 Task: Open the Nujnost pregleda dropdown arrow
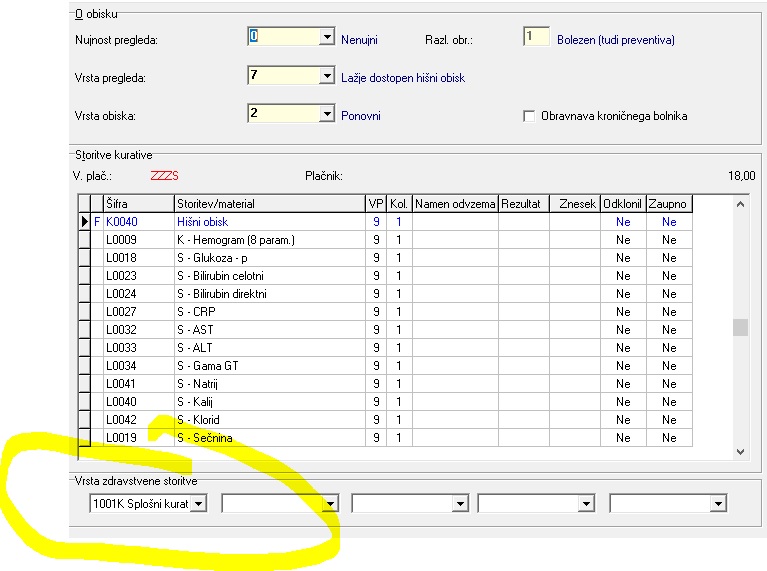point(326,37)
